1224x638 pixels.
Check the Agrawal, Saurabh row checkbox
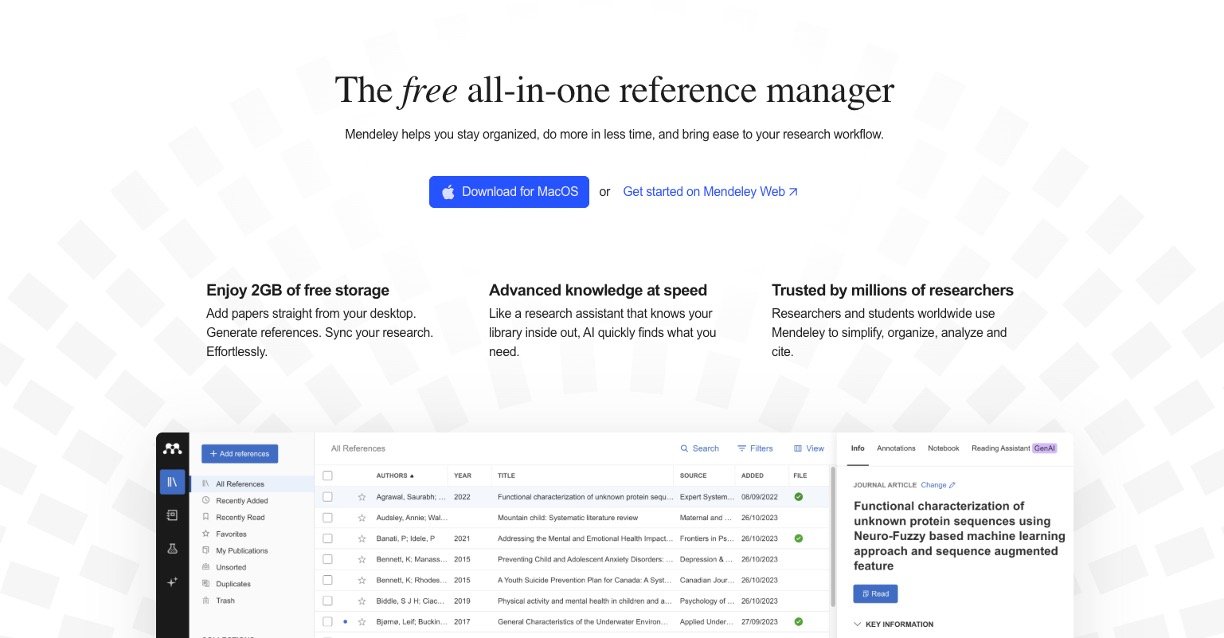[x=327, y=497]
